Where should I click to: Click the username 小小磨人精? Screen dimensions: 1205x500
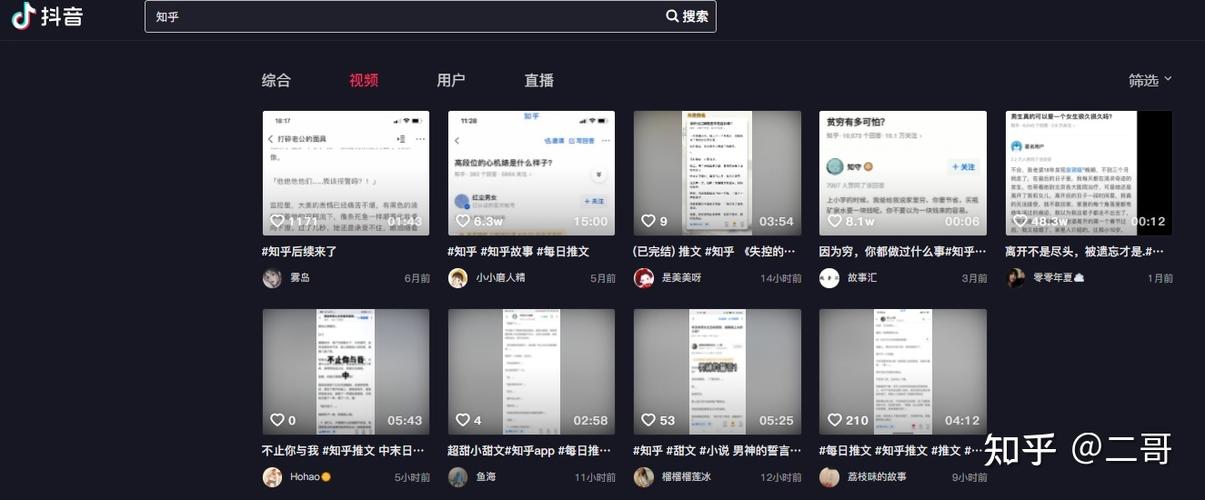pyautogui.click(x=500, y=278)
